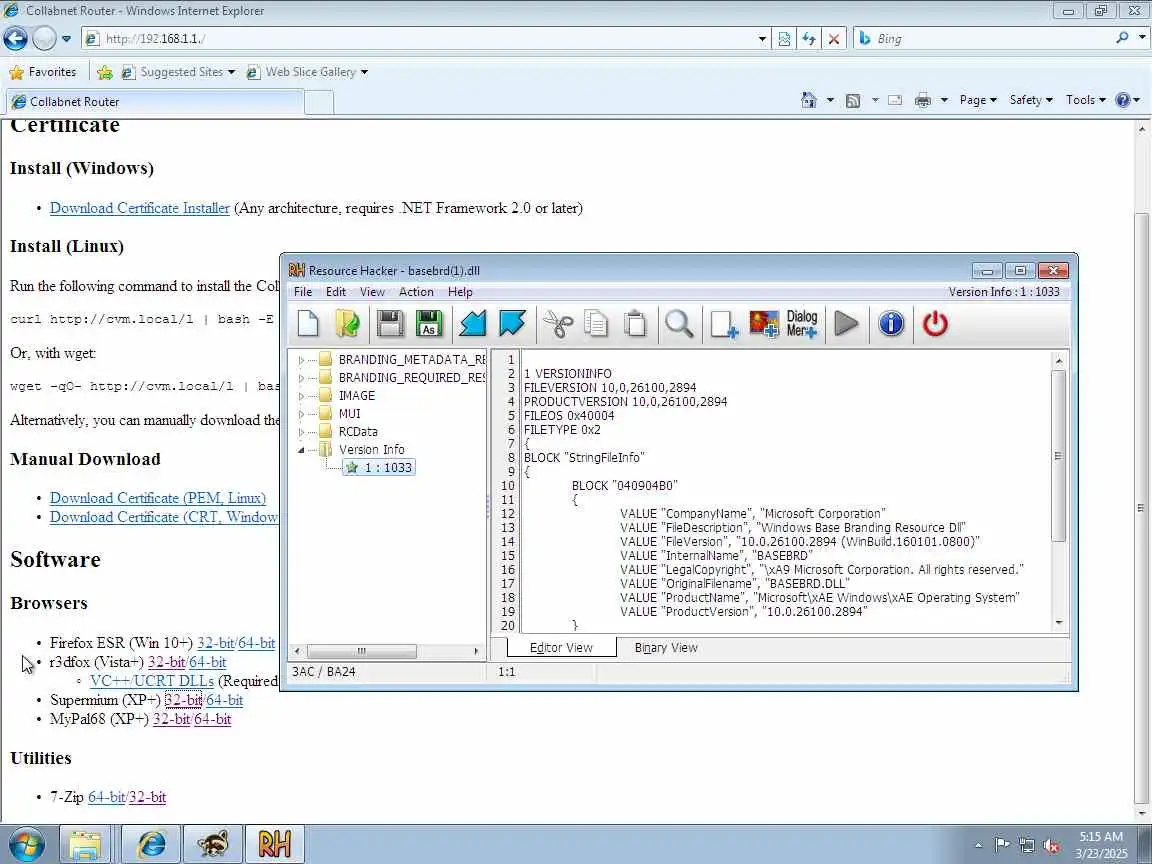Switch to the Binary View tab
1152x864 pixels.
(666, 647)
